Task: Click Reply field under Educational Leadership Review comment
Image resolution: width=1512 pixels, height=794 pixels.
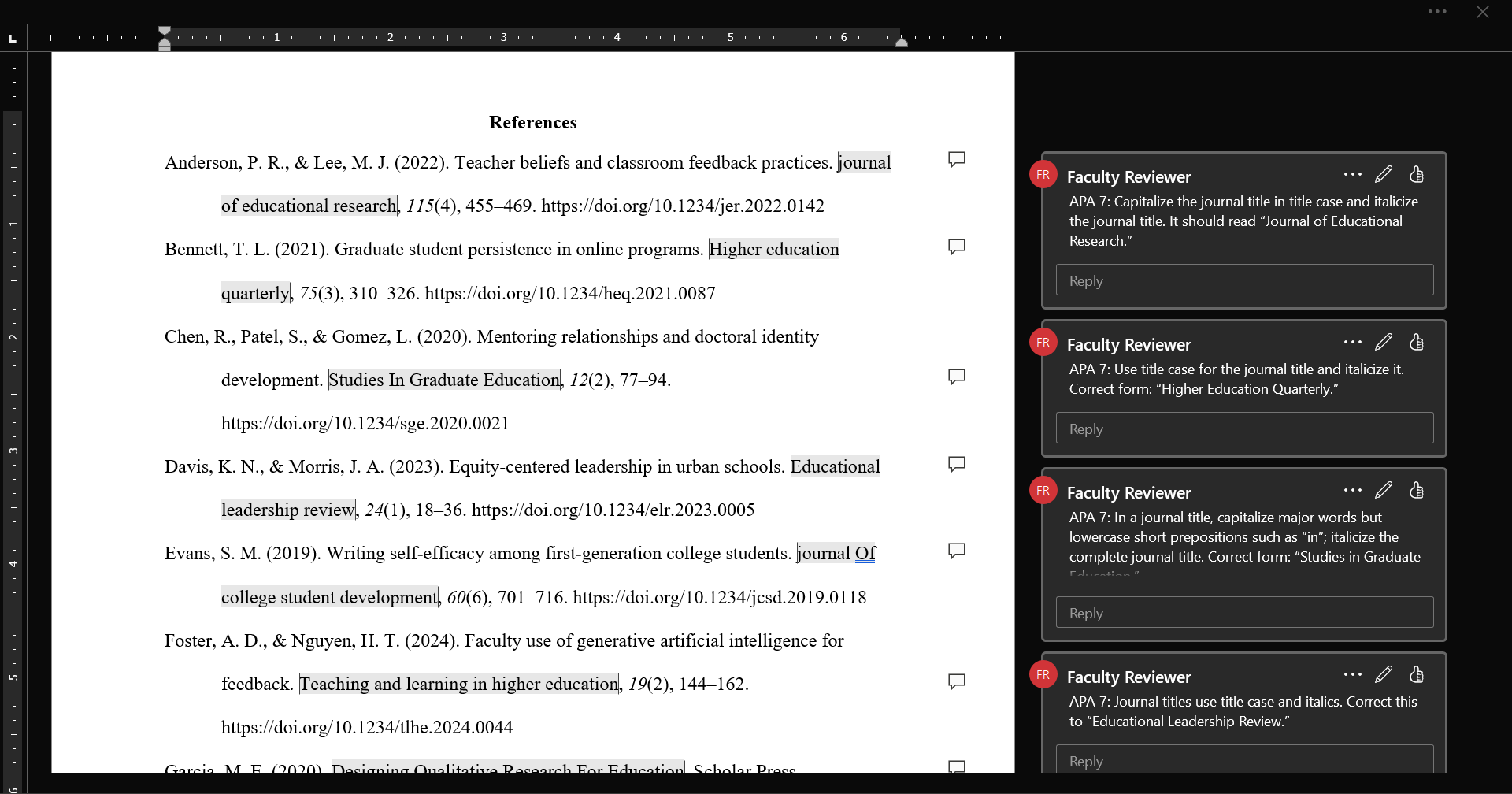Action: pos(1244,759)
